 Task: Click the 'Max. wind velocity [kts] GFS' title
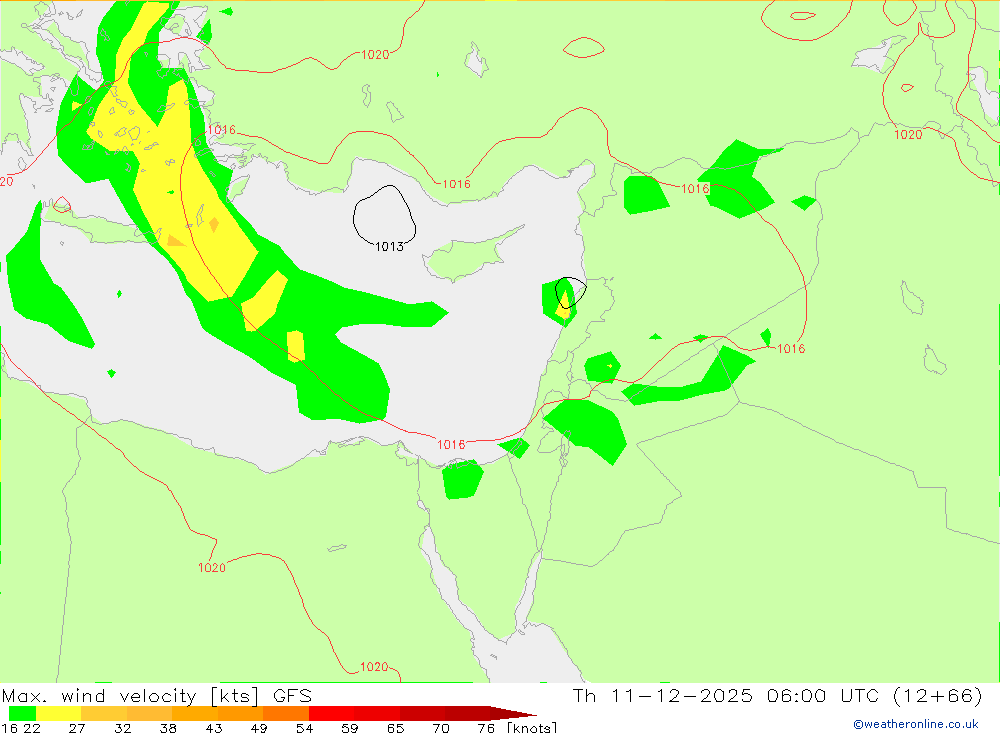pyautogui.click(x=157, y=695)
